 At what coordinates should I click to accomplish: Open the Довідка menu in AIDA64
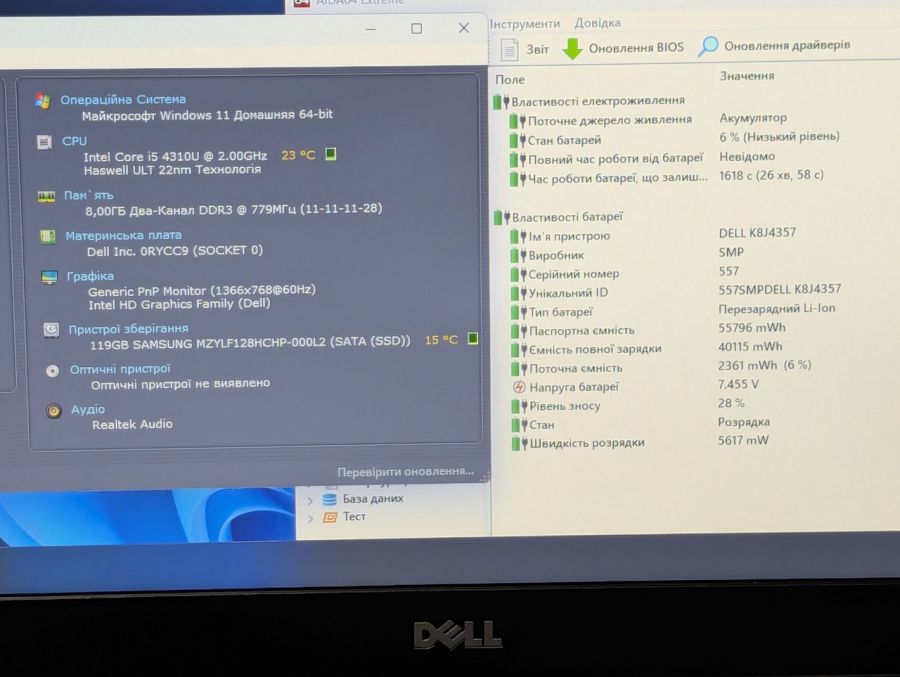coord(598,23)
